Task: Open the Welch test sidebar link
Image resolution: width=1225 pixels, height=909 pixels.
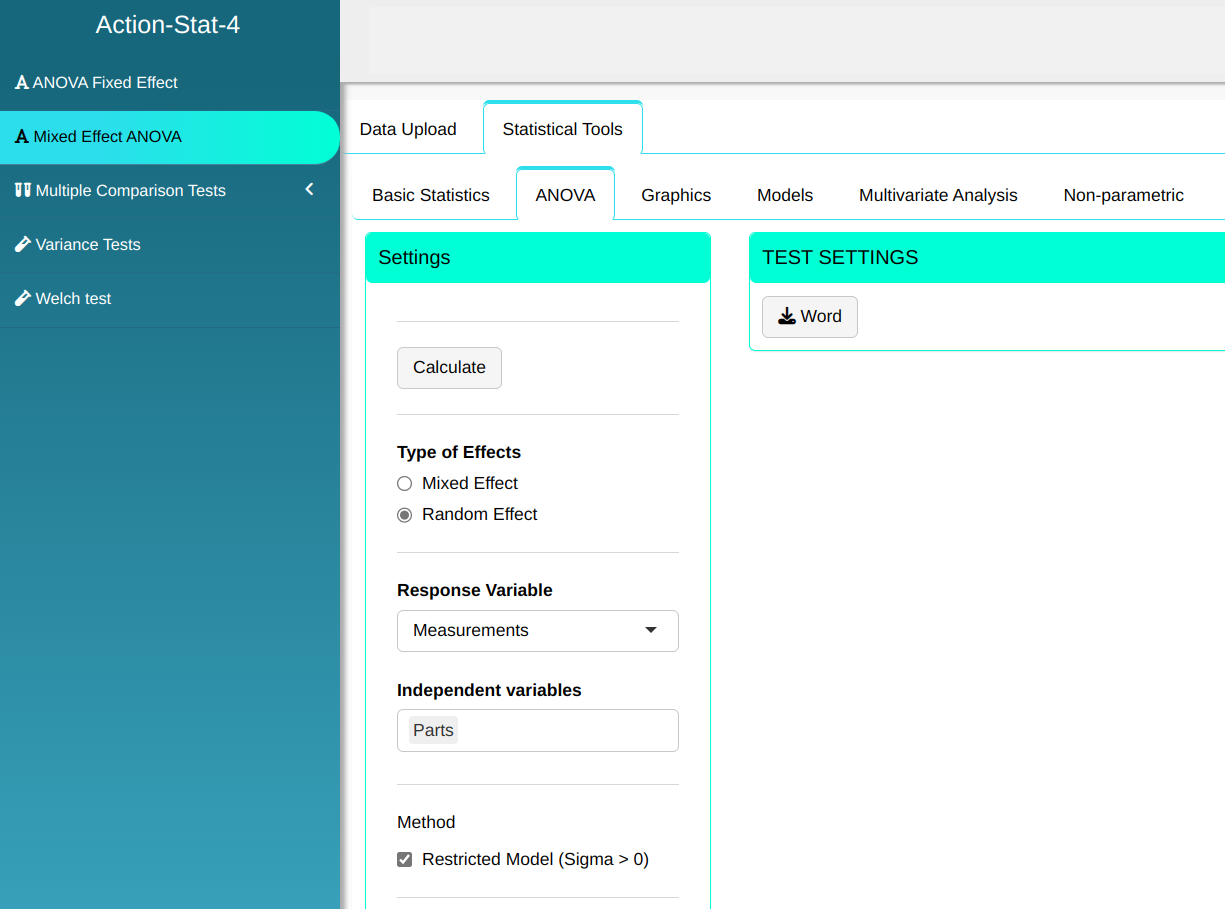Action: [x=73, y=298]
